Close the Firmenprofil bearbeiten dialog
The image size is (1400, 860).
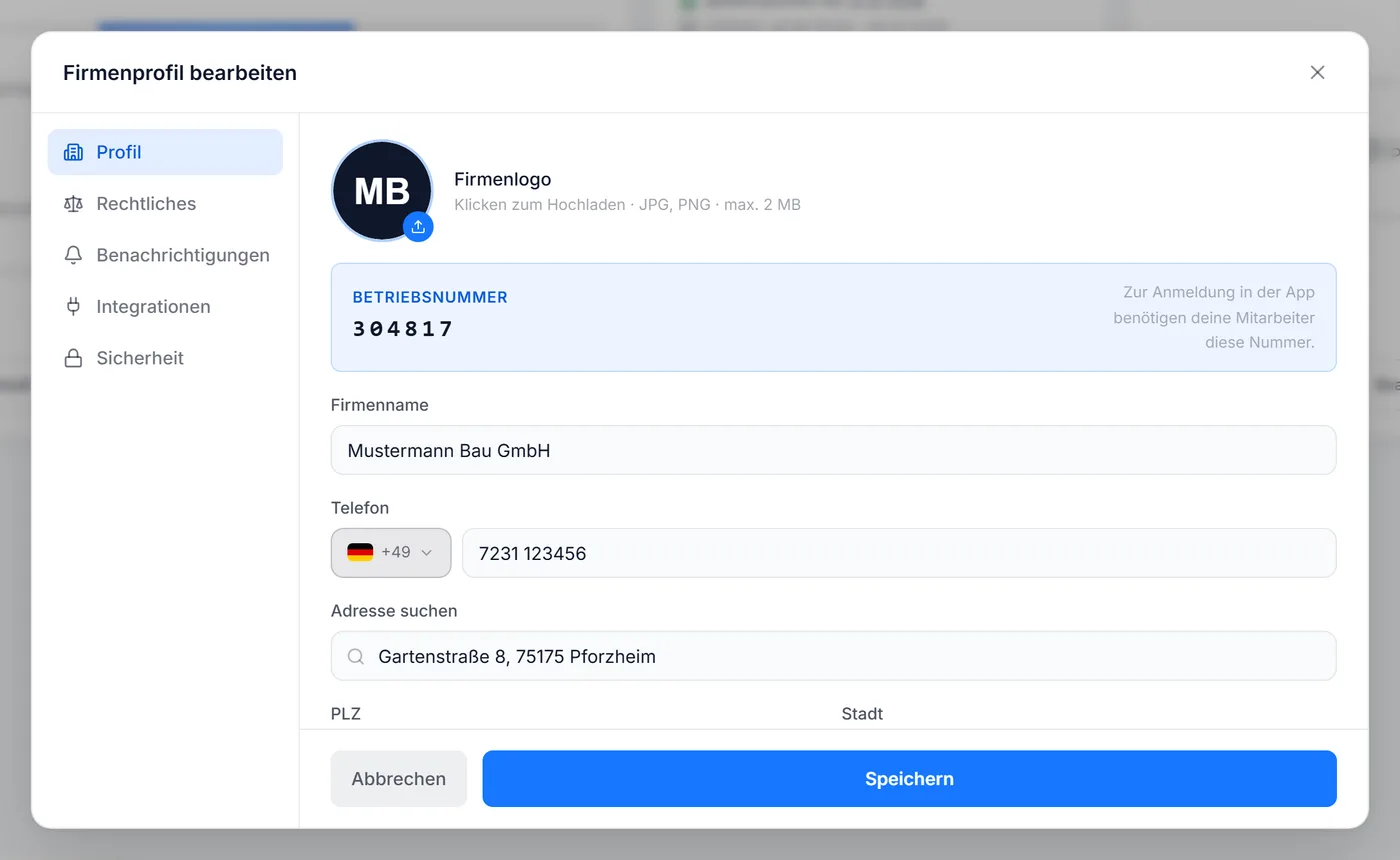(1317, 72)
